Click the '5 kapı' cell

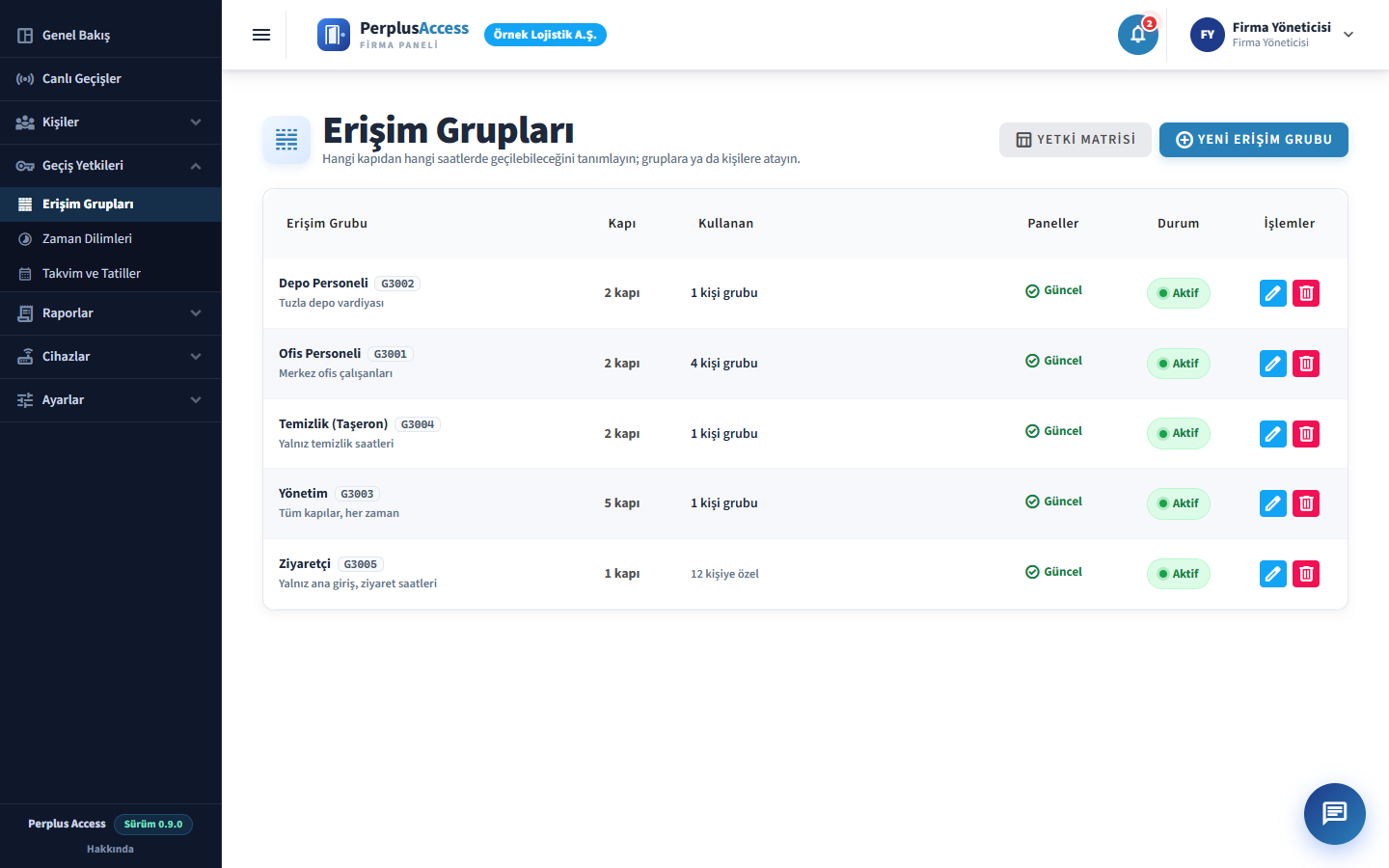(x=622, y=503)
